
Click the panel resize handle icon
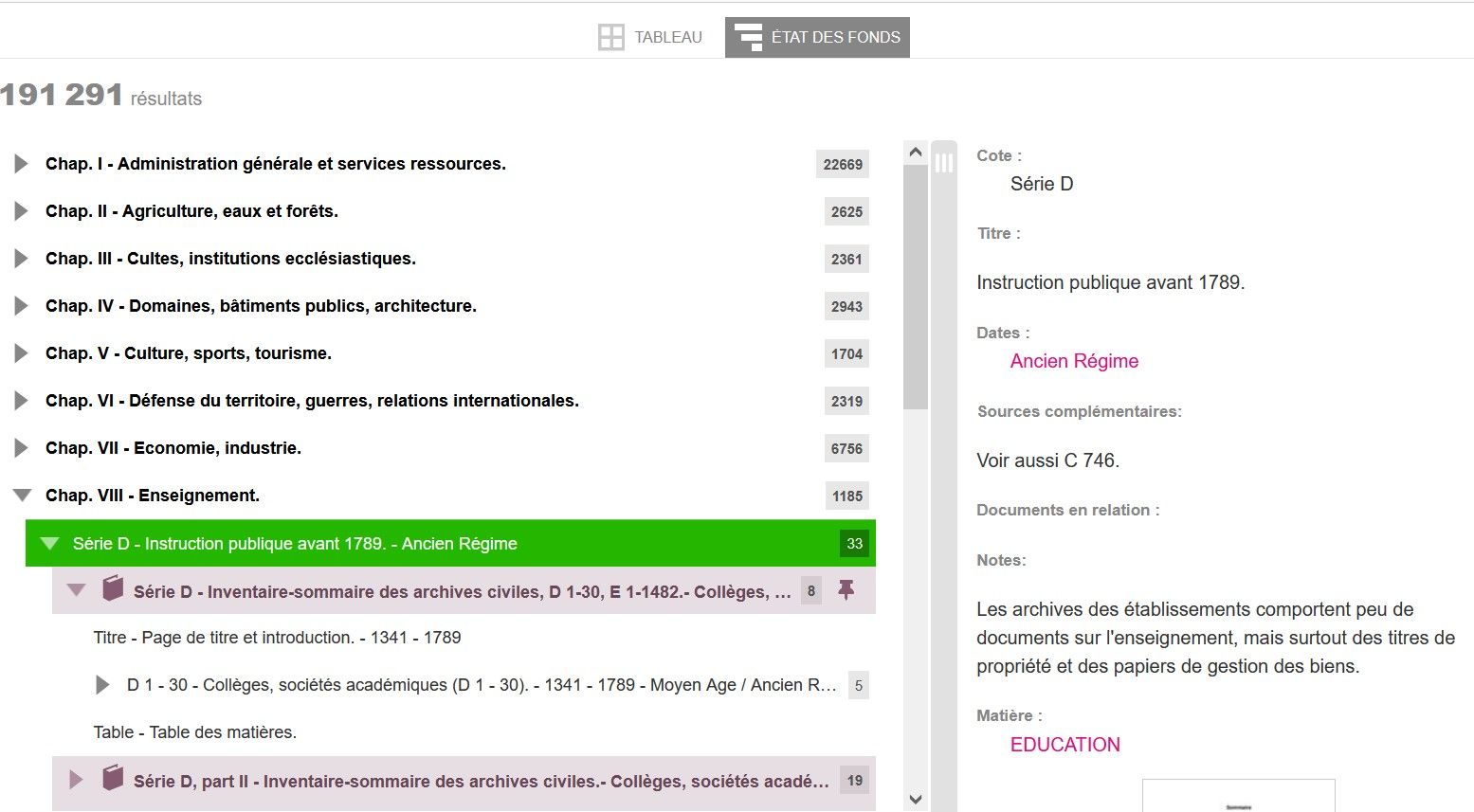click(x=944, y=163)
